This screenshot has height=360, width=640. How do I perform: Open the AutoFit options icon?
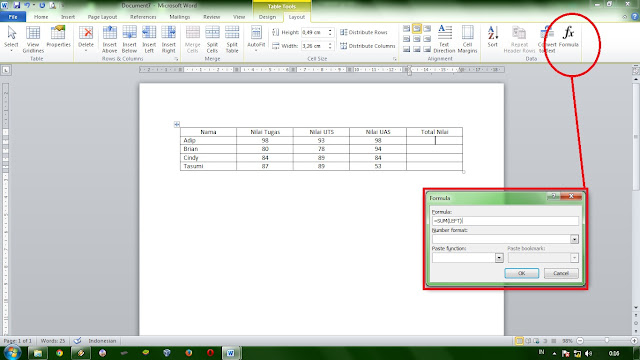coord(256,39)
